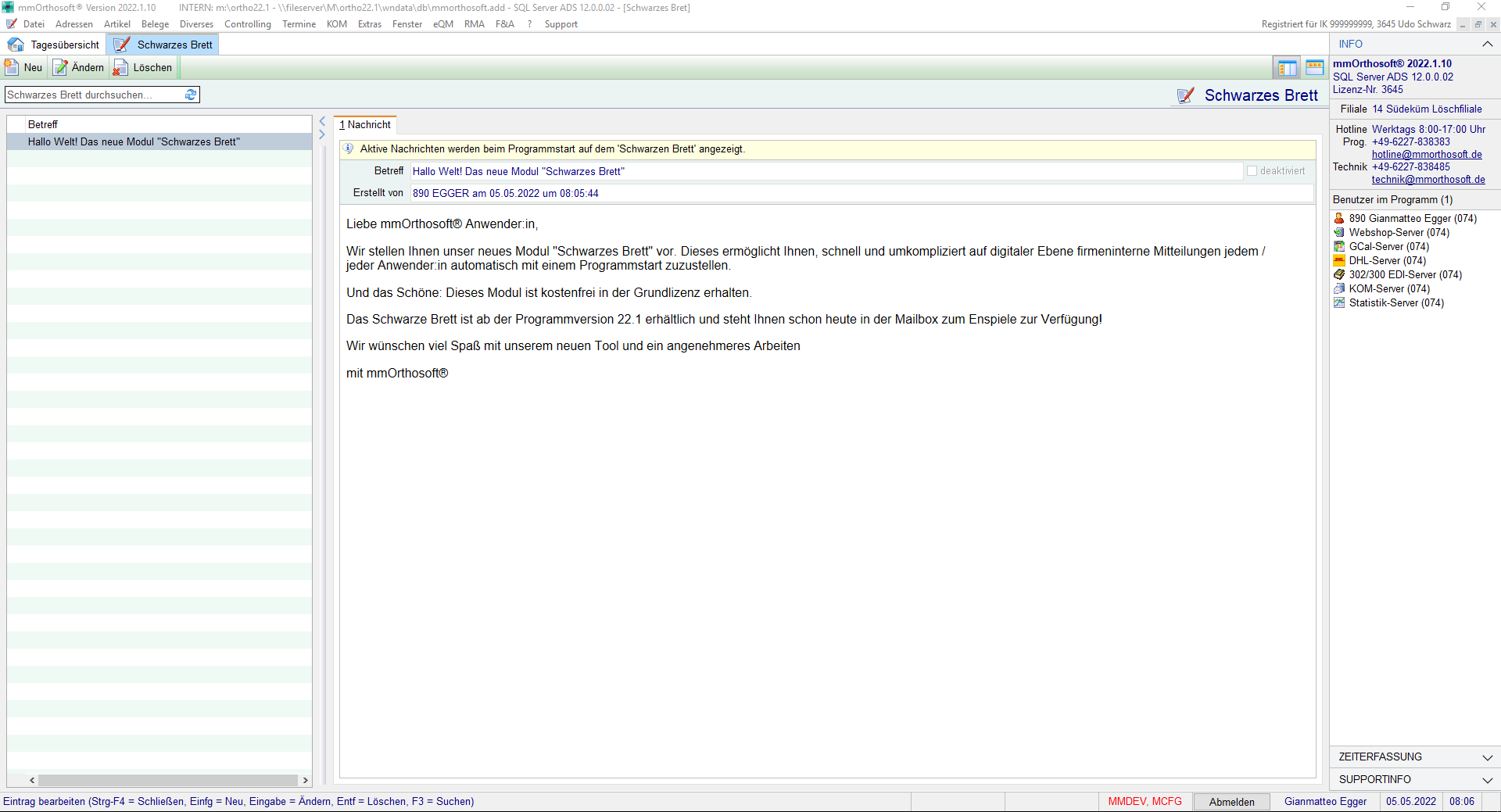Switch to the split-panel layout view icon
The image size is (1501, 812).
[x=1286, y=68]
